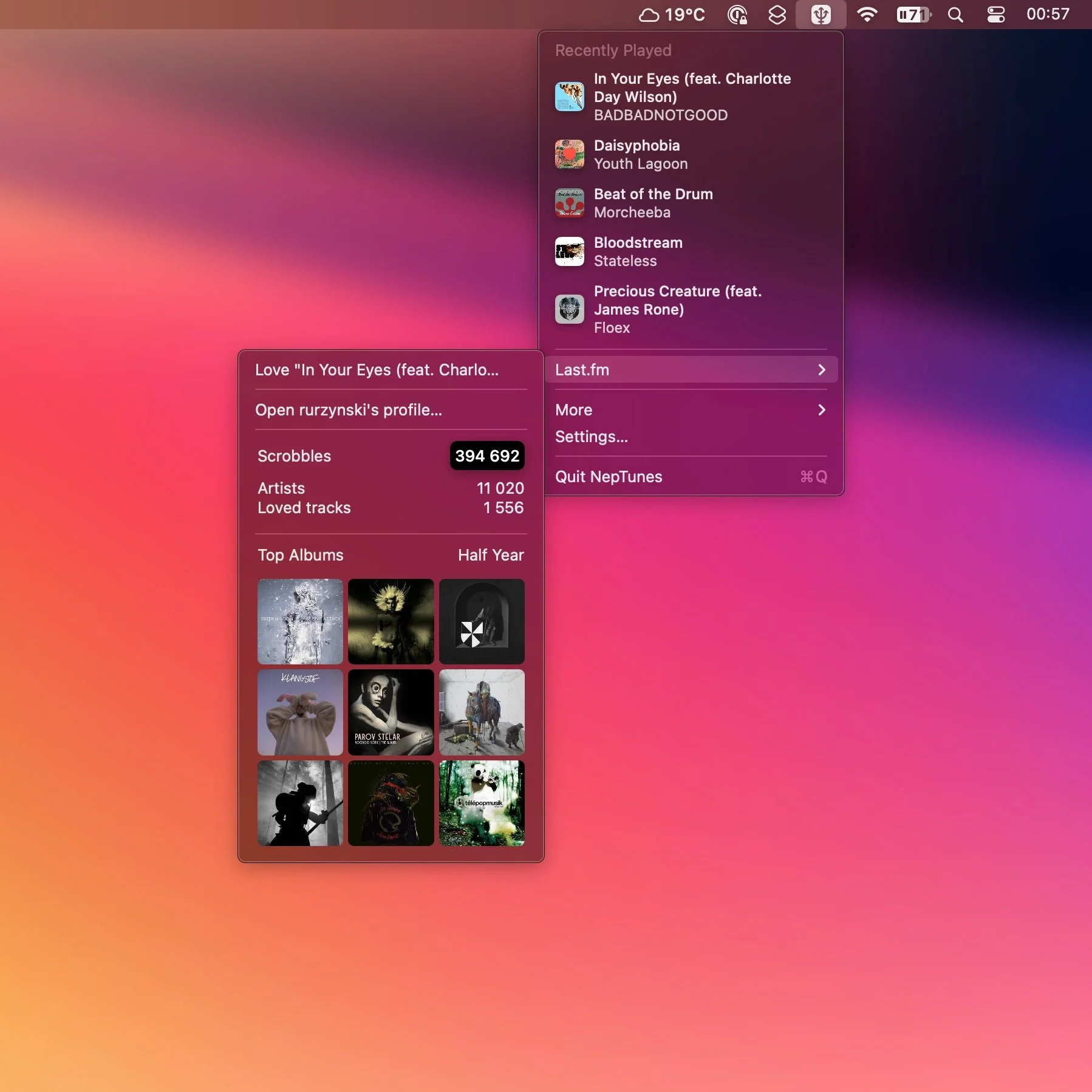
Task: Open rurzynski's profile link
Action: [x=391, y=410]
